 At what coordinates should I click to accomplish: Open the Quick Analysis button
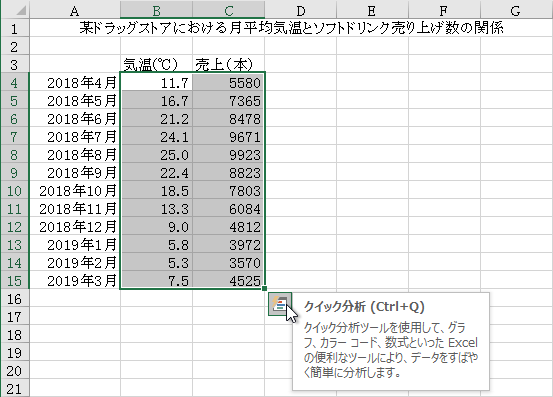pos(280,304)
